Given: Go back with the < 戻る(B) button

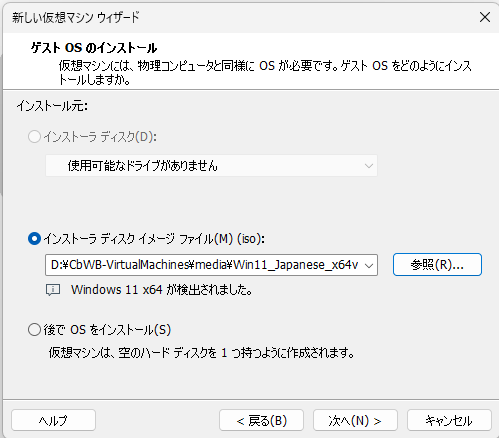Looking at the screenshot, I should pos(261,420).
